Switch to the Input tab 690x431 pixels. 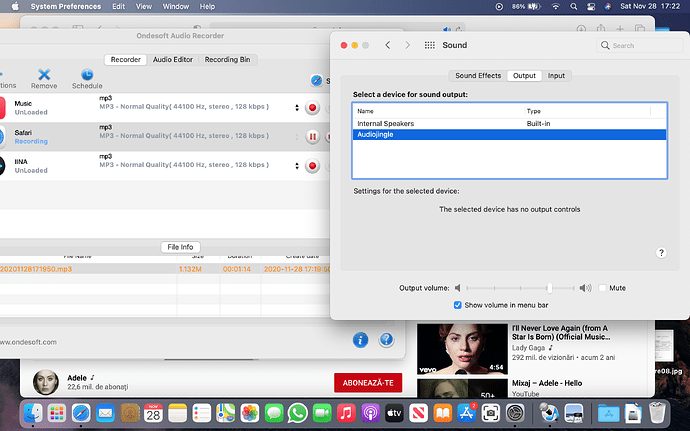(x=556, y=76)
